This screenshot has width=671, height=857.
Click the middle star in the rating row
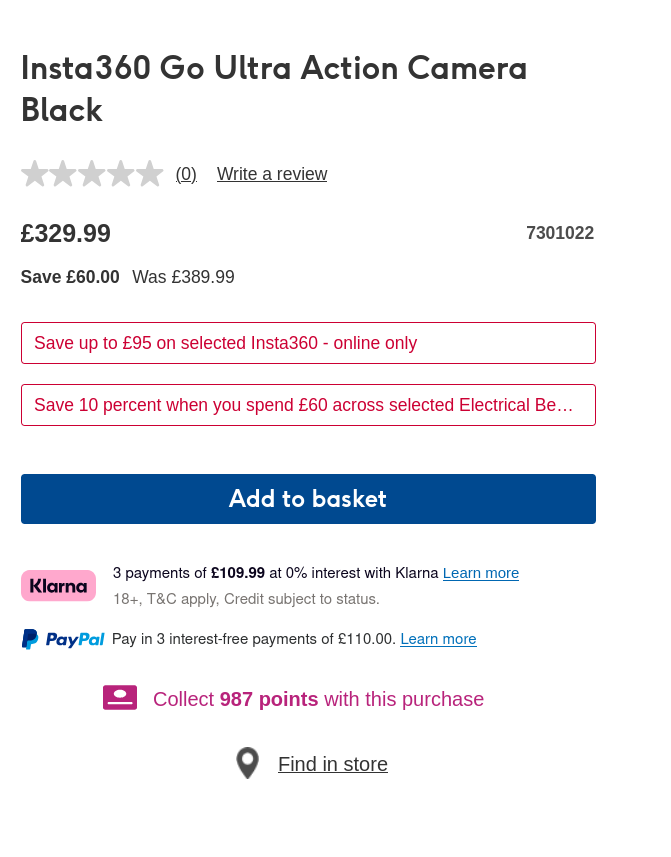(92, 173)
